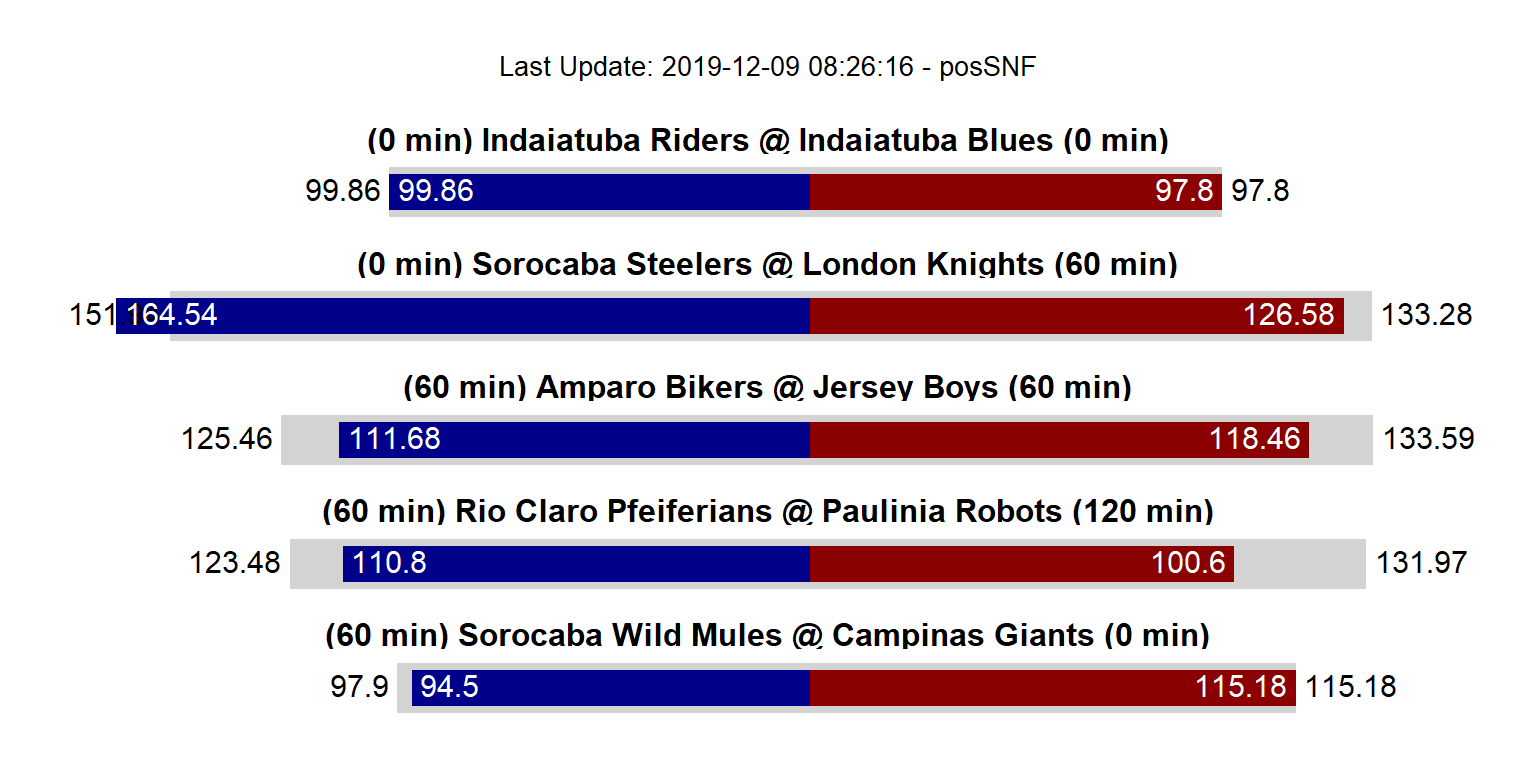Click the blue 94.5 Sorocaba Wild Mules bar

pos(611,687)
